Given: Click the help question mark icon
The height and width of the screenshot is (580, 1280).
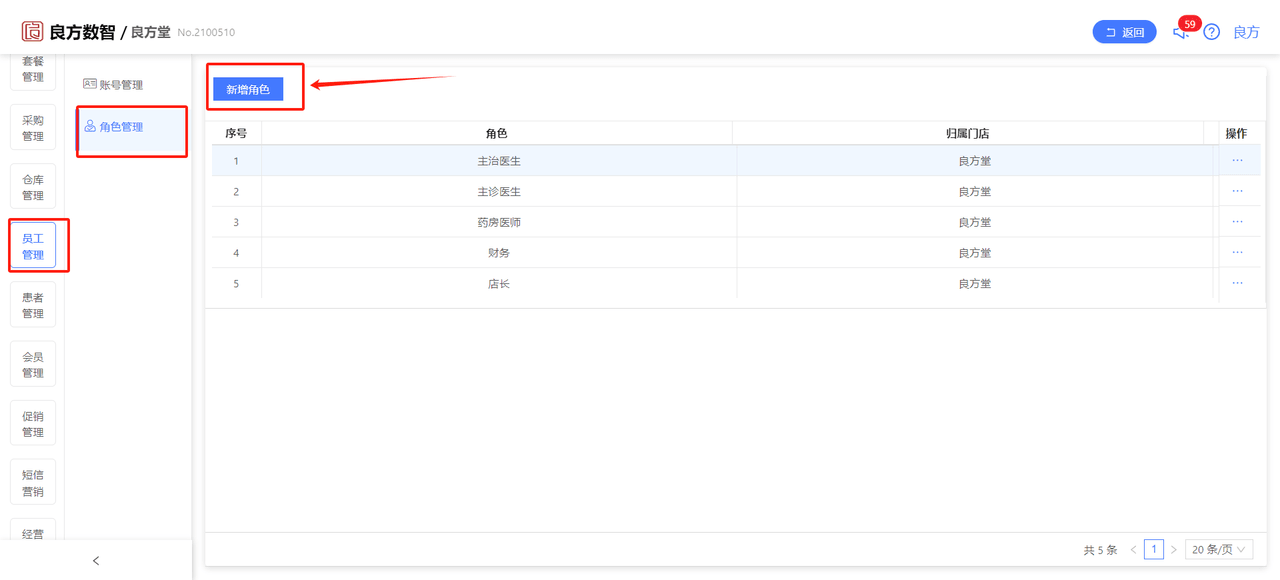Looking at the screenshot, I should tap(1211, 32).
